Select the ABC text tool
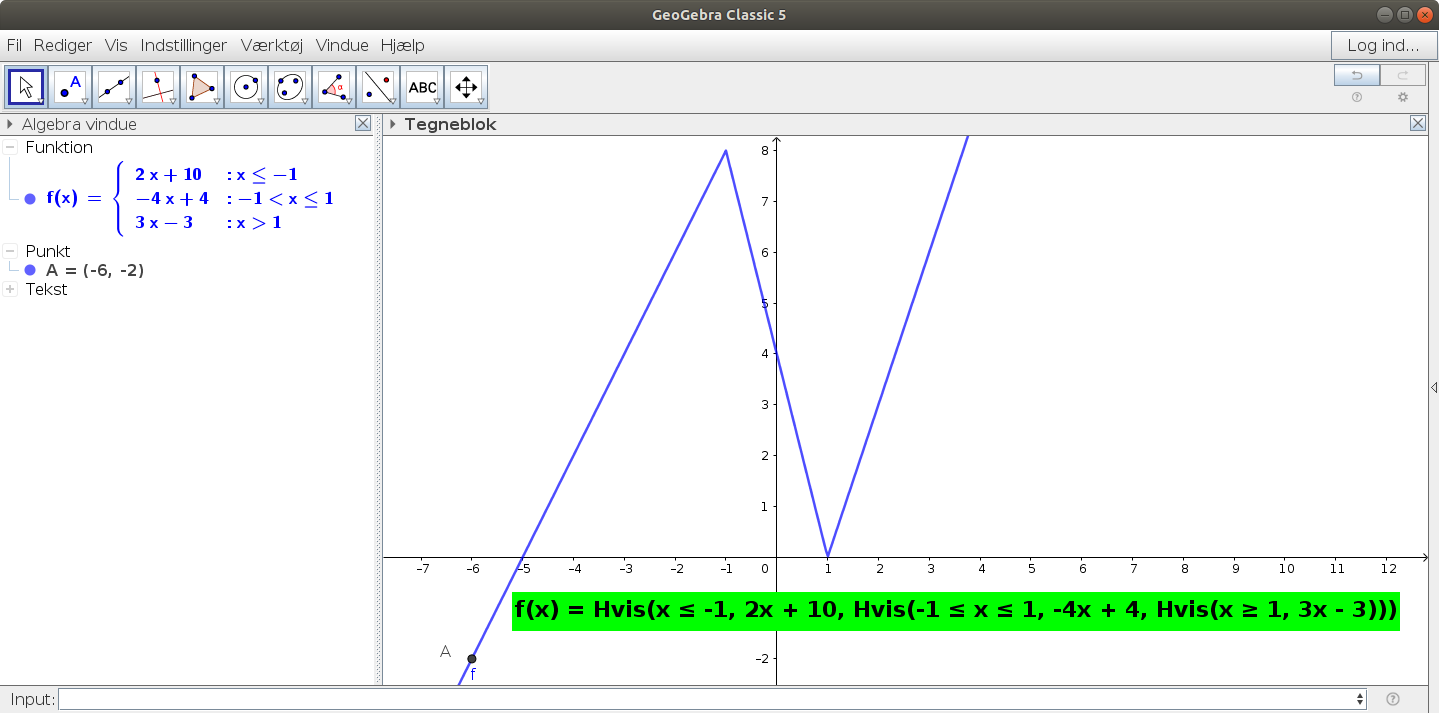 (422, 87)
